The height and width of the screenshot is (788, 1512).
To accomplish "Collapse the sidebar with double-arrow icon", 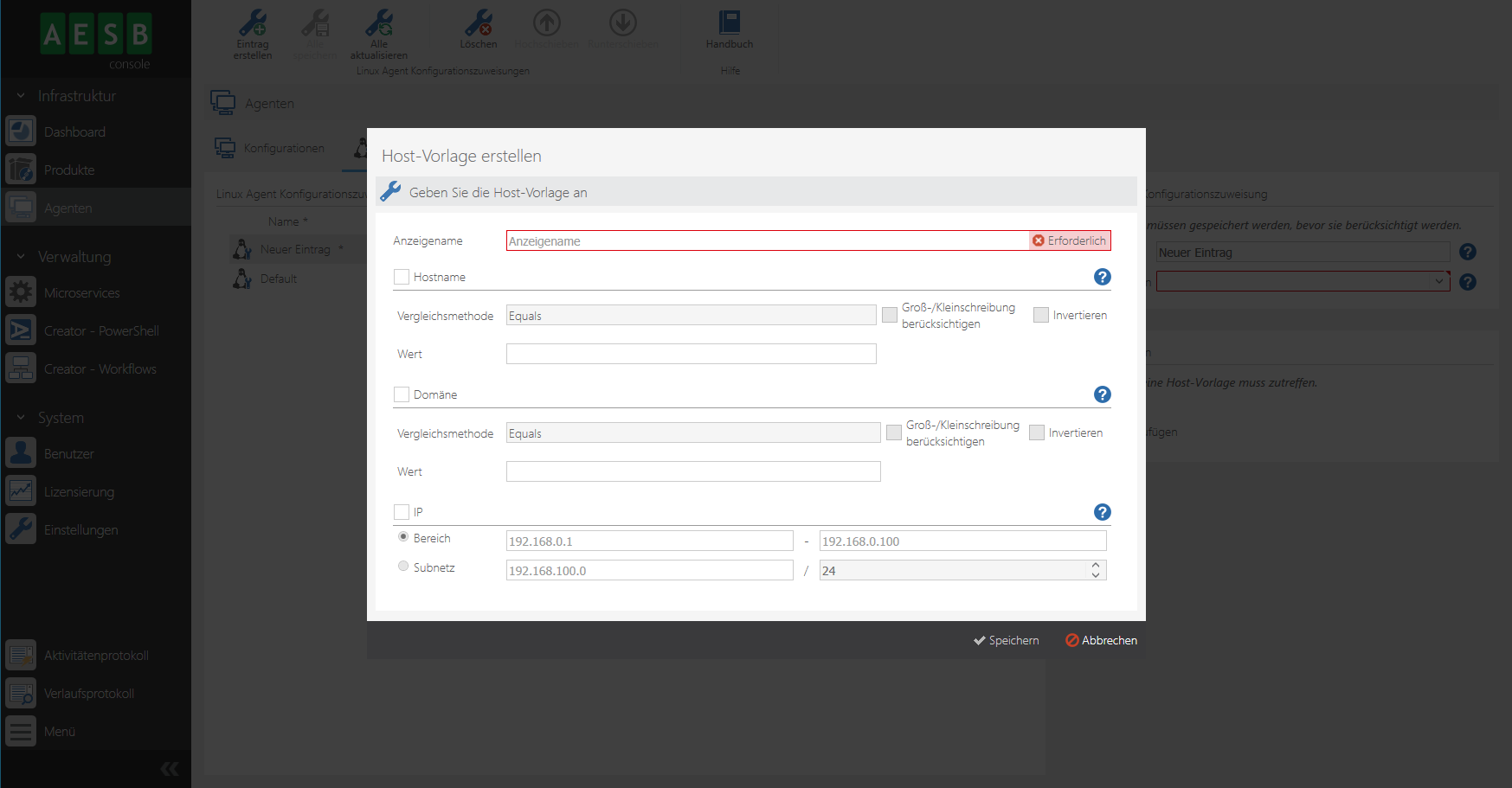I will (170, 768).
